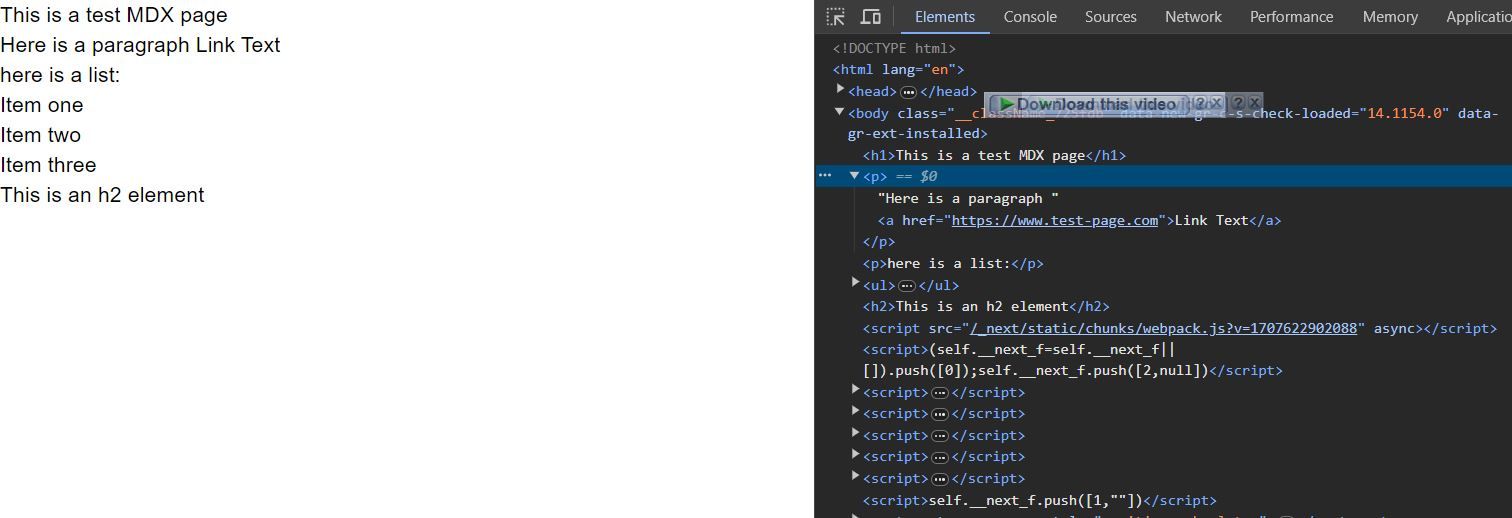
Task: Expand the head node in the DOM tree
Action: [840, 90]
